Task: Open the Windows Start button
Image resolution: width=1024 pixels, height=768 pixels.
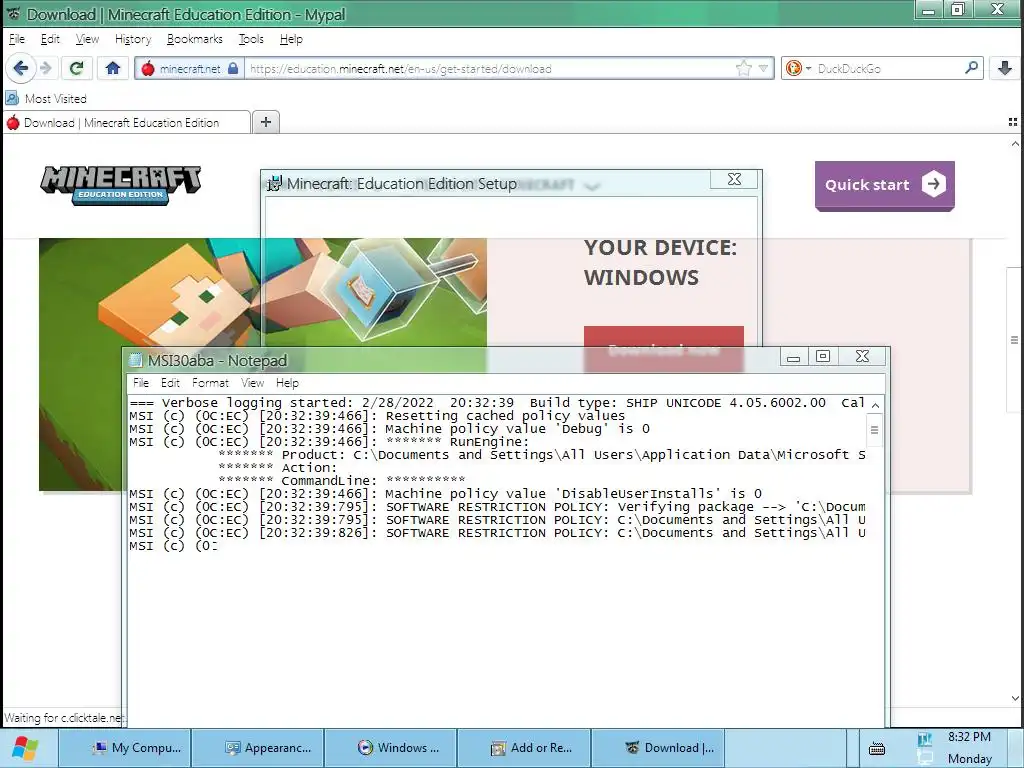Action: (26, 748)
